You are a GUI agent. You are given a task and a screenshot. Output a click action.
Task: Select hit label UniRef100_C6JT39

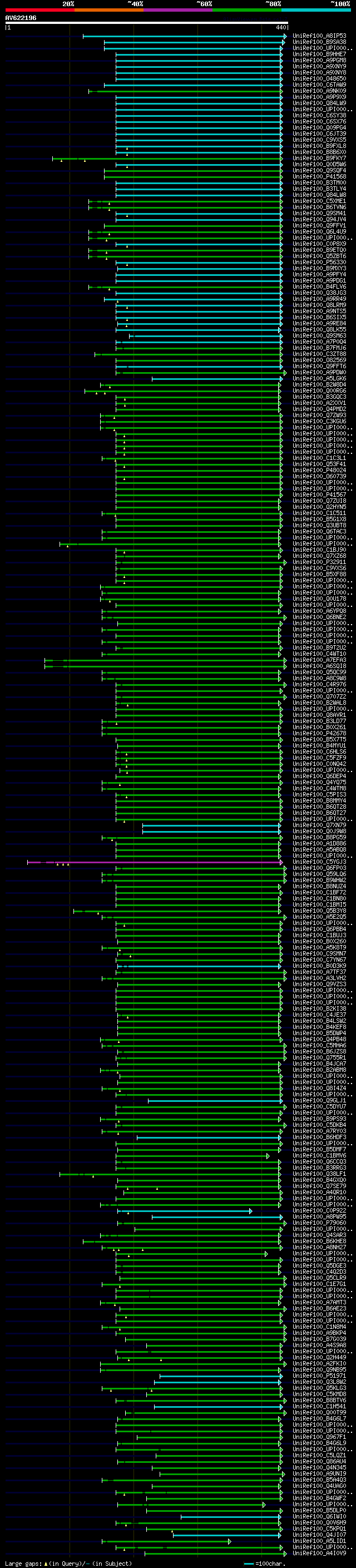tap(319, 134)
